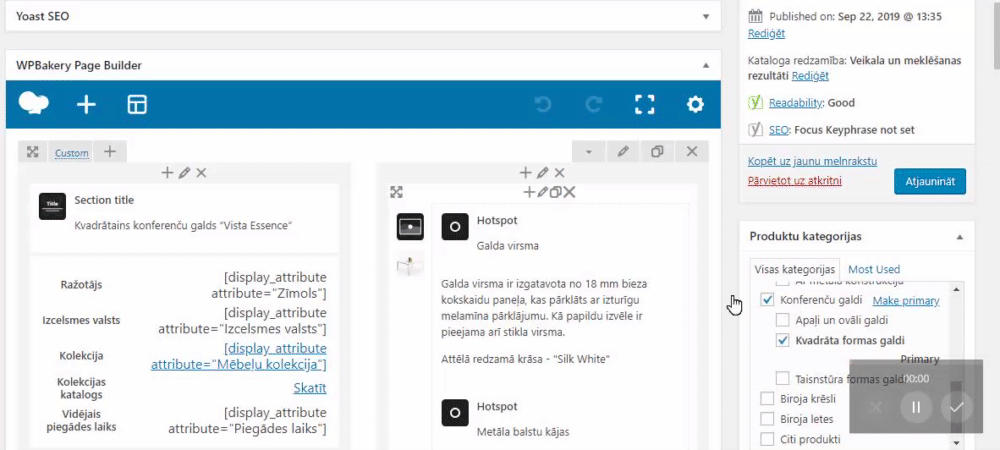Click the inner hotspot container move handle
1000x450 pixels.
pyautogui.click(x=396, y=192)
